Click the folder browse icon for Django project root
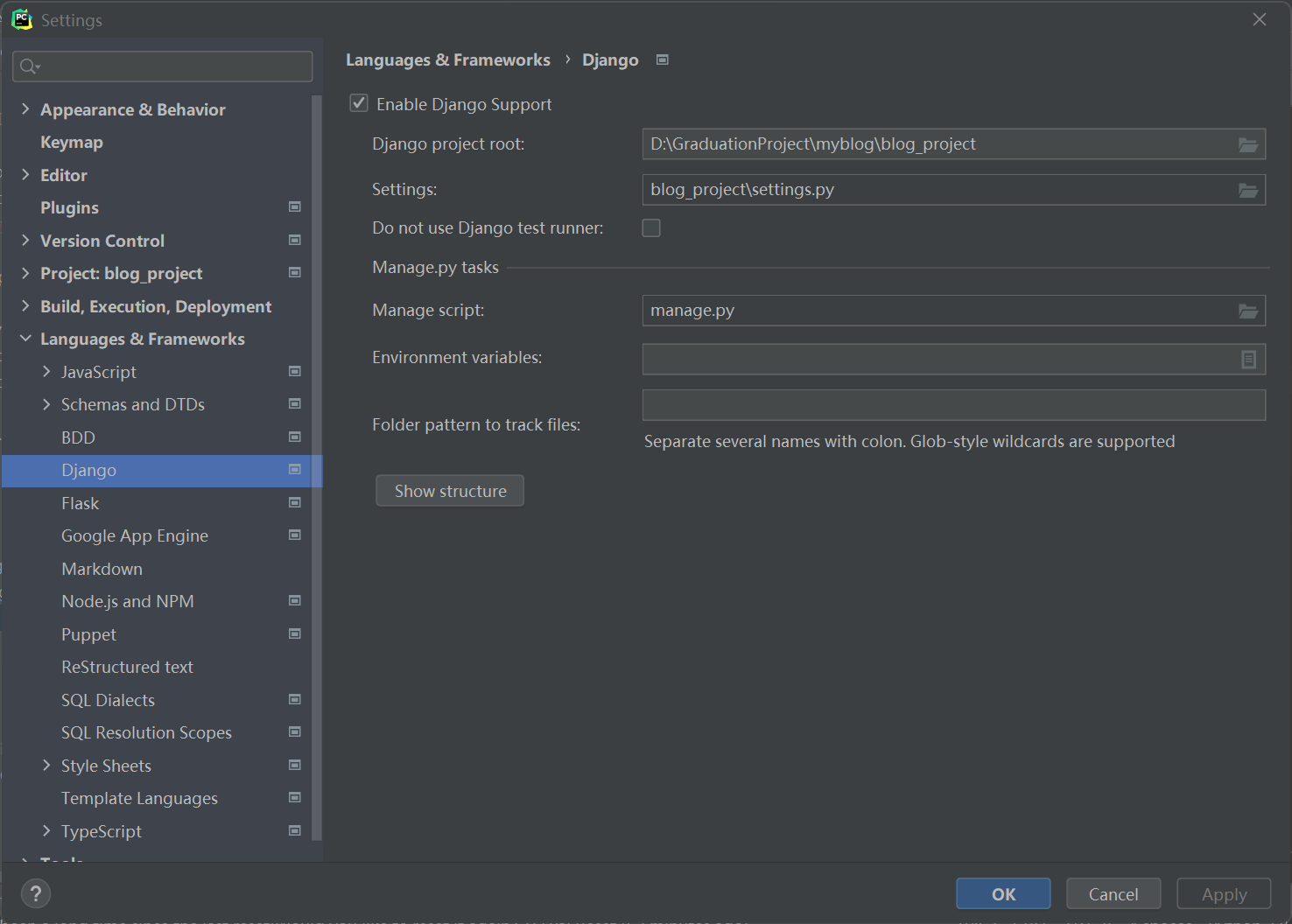Viewport: 1292px width, 924px height. (1248, 144)
